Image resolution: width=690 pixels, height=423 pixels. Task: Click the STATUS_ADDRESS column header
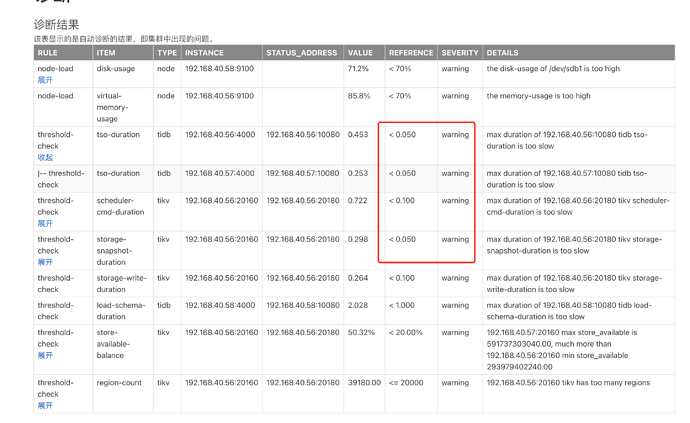[301, 53]
